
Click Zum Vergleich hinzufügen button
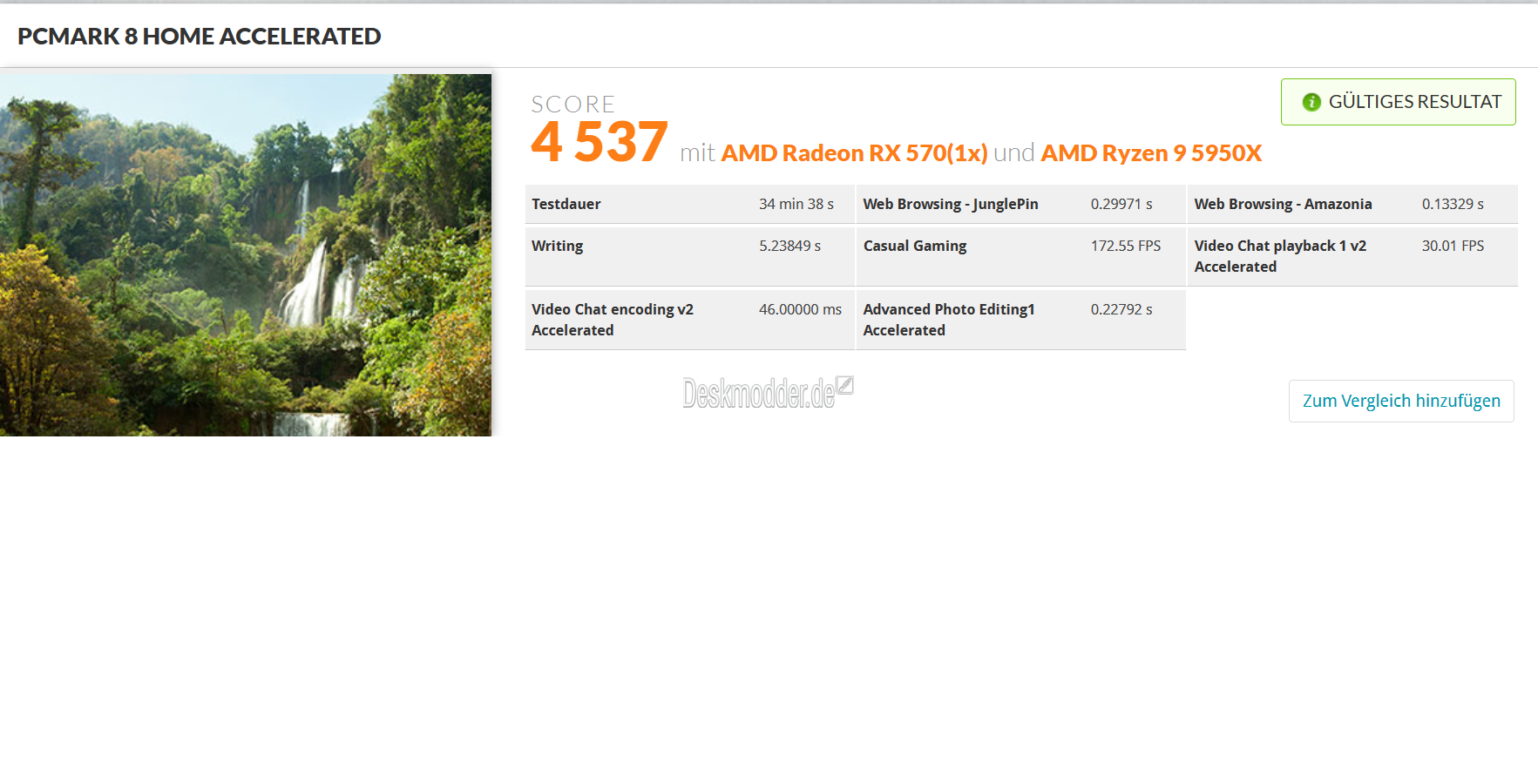click(1401, 401)
